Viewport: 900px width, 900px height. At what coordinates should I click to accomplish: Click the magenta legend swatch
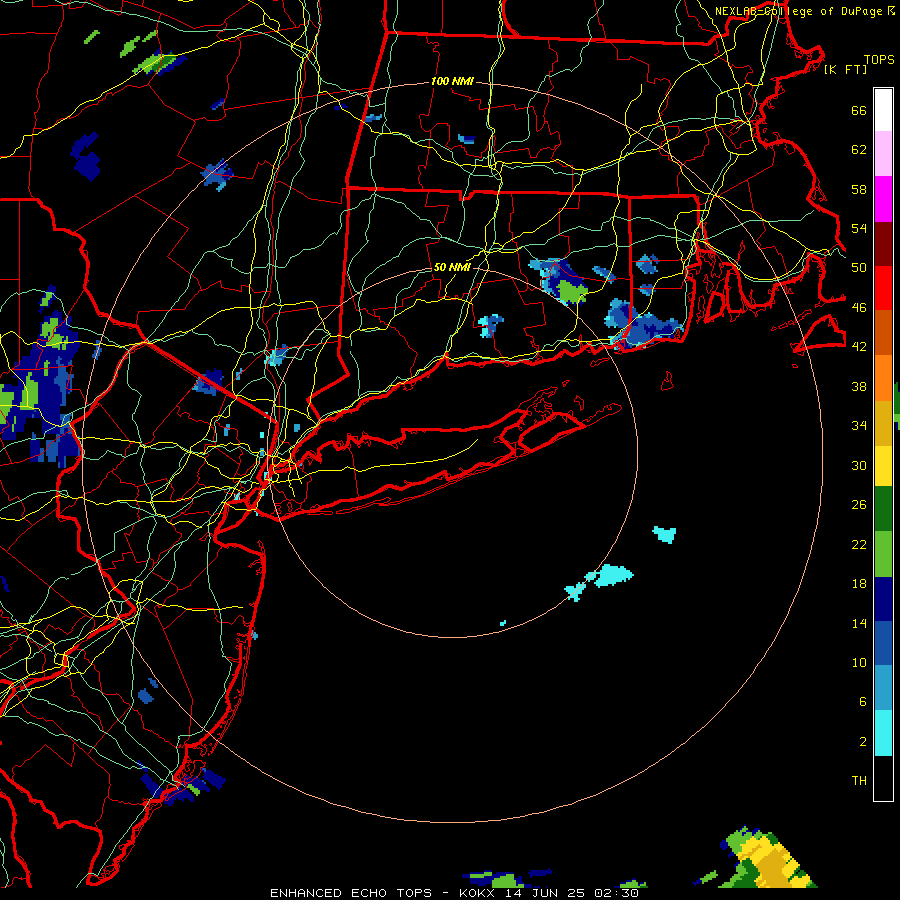(x=883, y=199)
